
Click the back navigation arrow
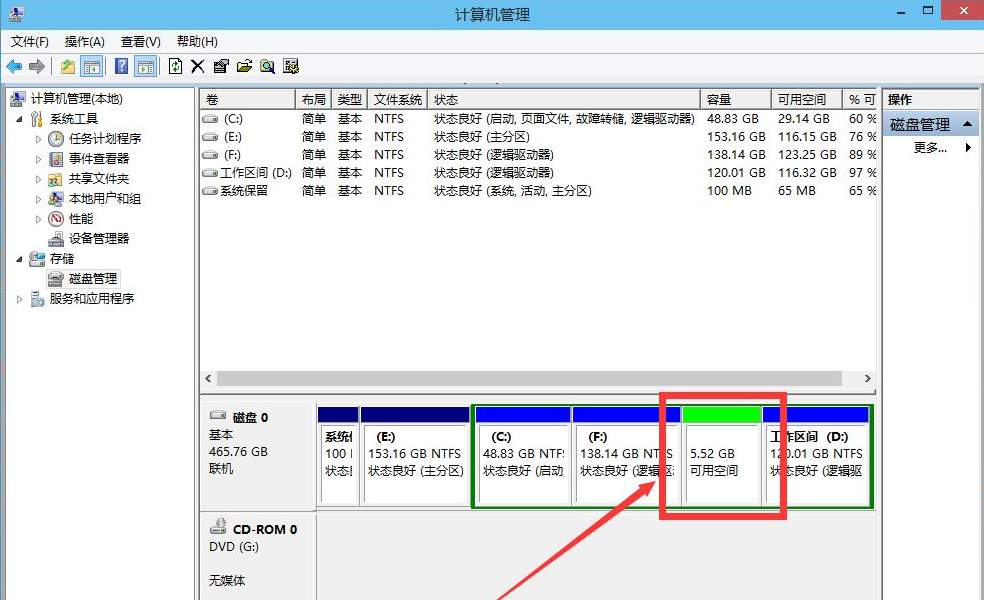(x=12, y=66)
